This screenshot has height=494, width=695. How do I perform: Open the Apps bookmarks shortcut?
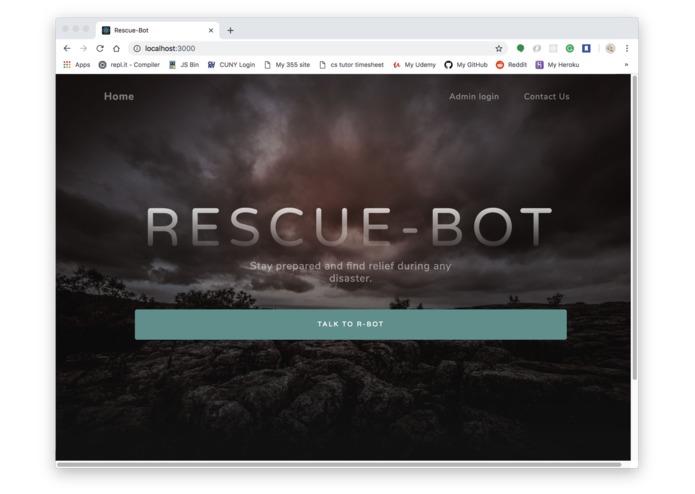coord(77,65)
